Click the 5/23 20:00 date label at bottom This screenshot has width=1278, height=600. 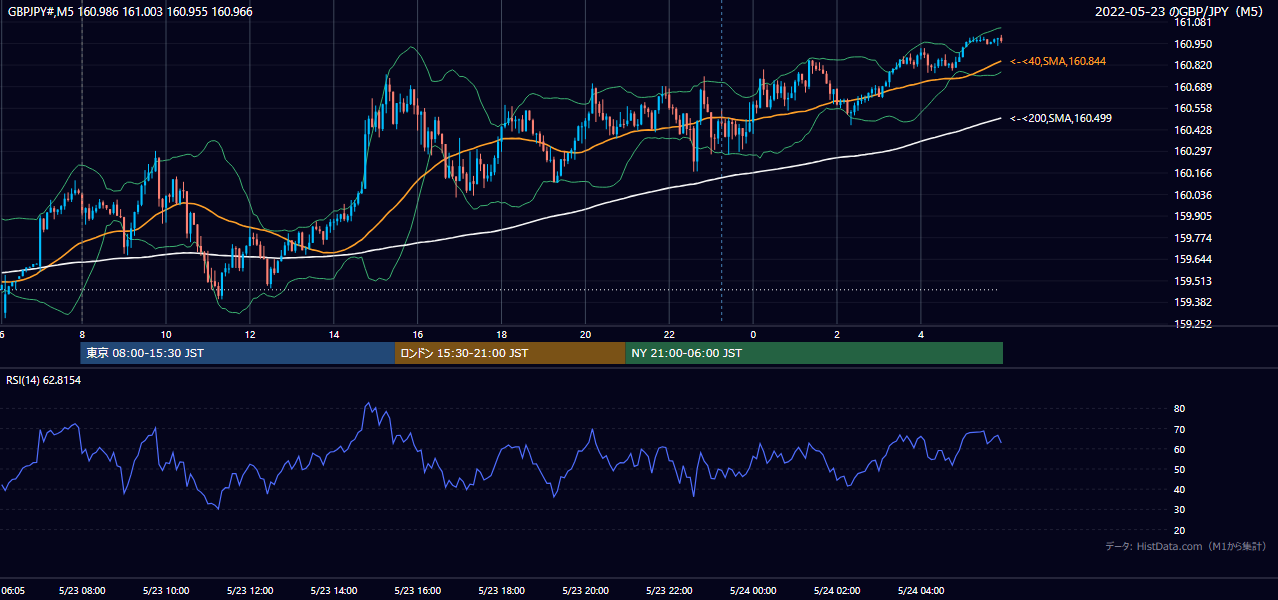click(x=586, y=591)
